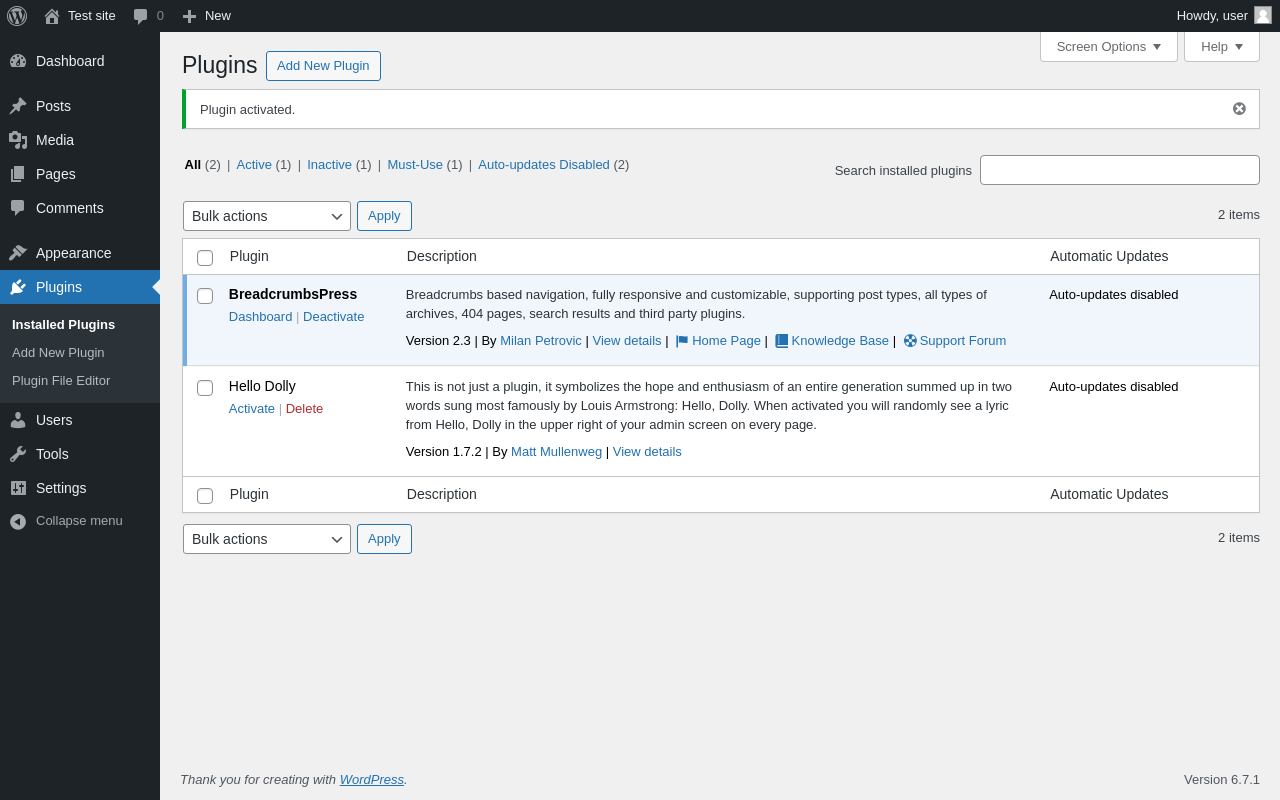Click the Knowledge Base book icon
Screen dimensions: 1280x800
tap(782, 341)
